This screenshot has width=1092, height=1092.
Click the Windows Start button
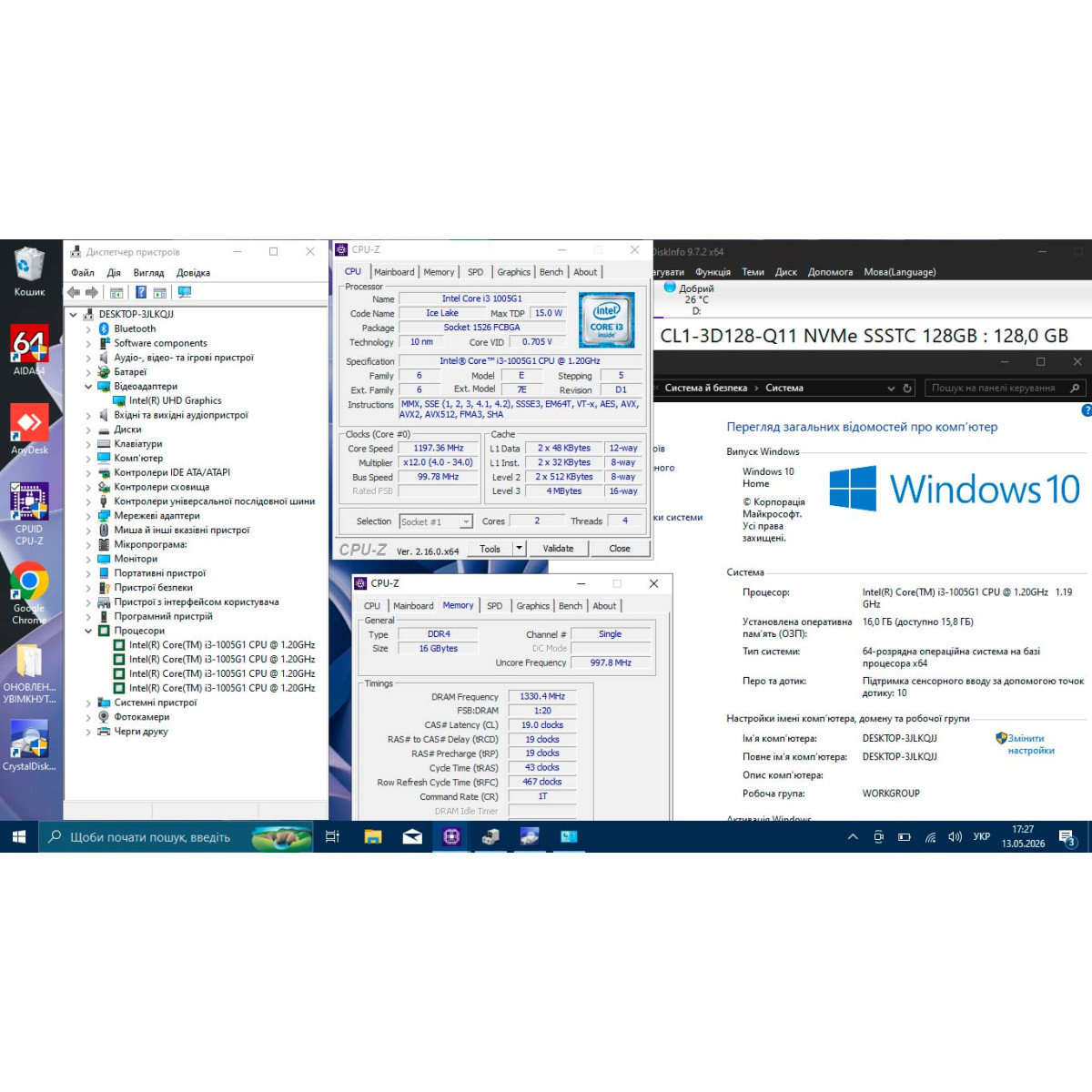click(x=19, y=836)
